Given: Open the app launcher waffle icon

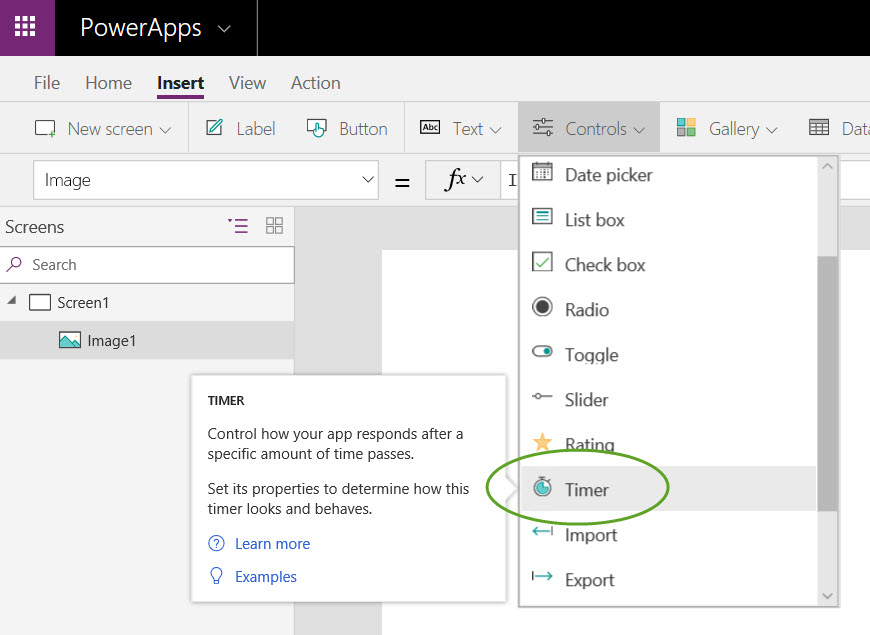Looking at the screenshot, I should click(x=25, y=27).
